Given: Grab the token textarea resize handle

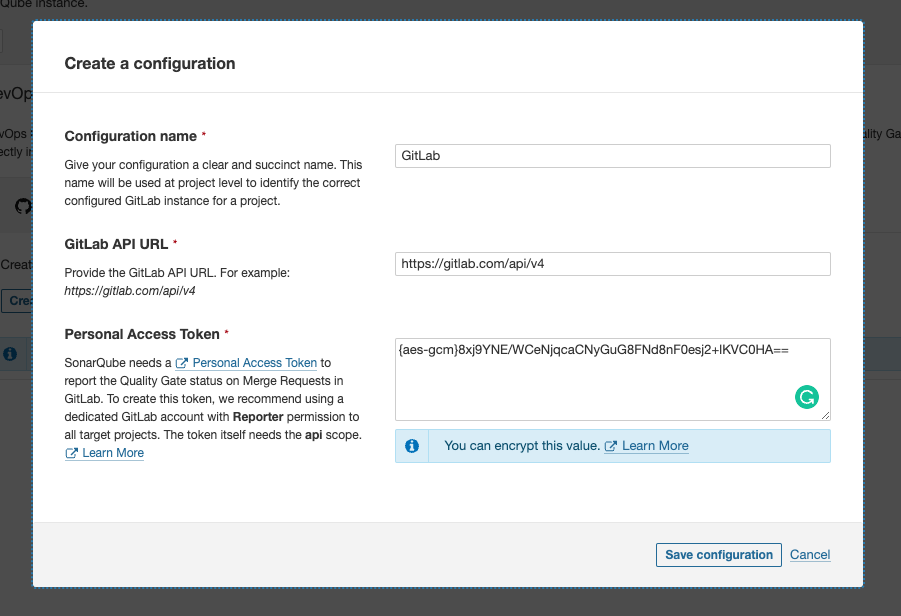Looking at the screenshot, I should tap(825, 415).
